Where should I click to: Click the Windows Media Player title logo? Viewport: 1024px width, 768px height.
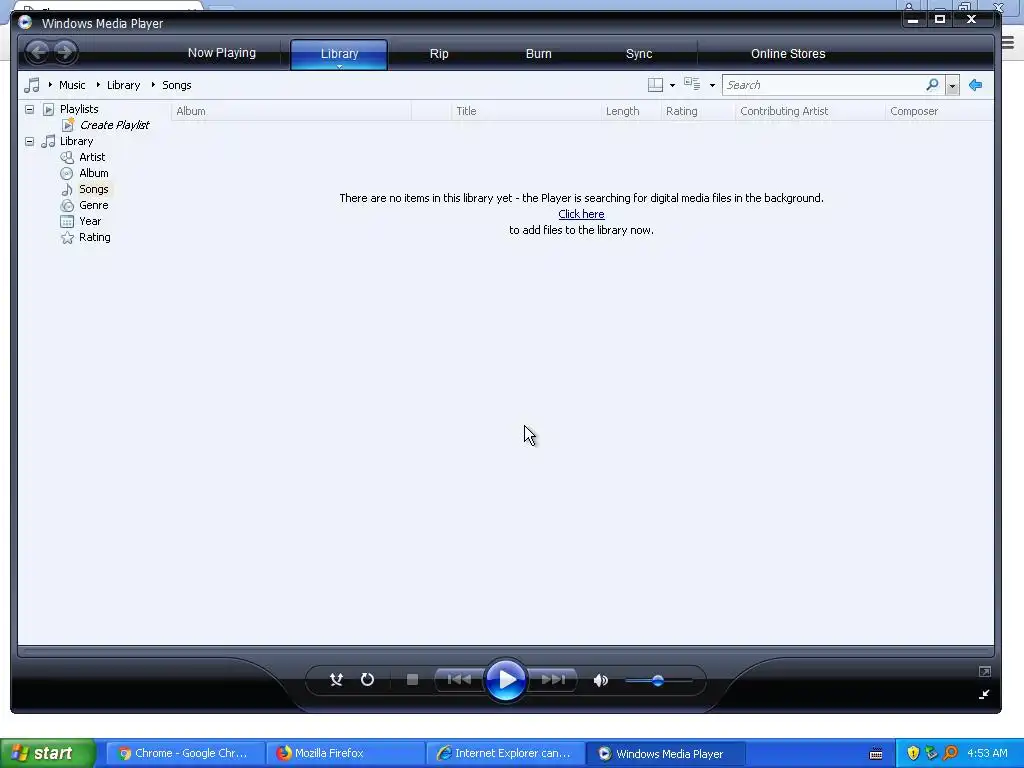tap(25, 22)
